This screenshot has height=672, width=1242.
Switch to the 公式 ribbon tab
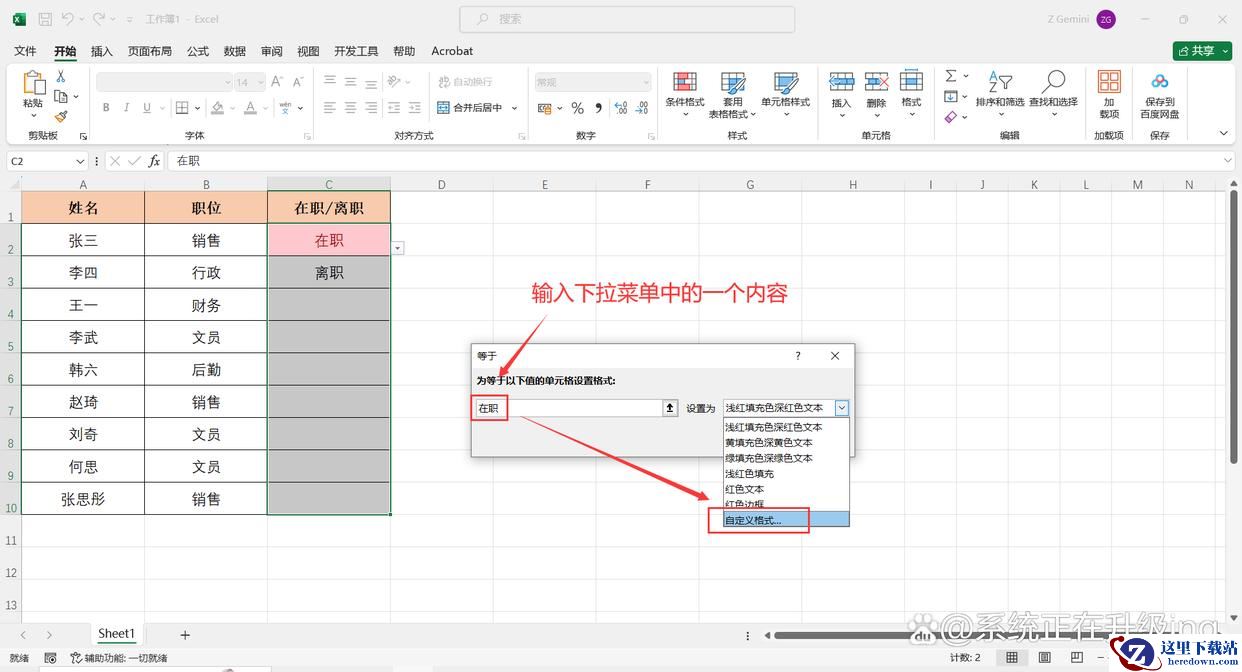198,51
